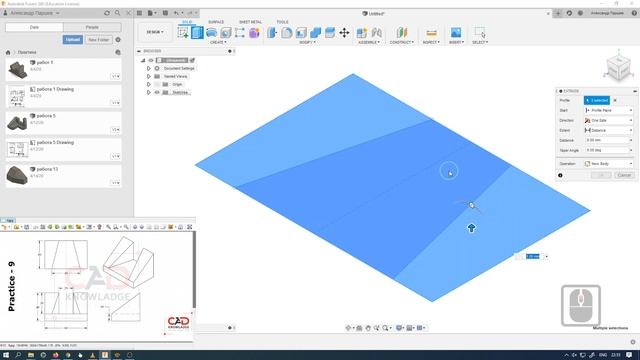Click the Save icon
640x360 pixels.
(165, 13)
